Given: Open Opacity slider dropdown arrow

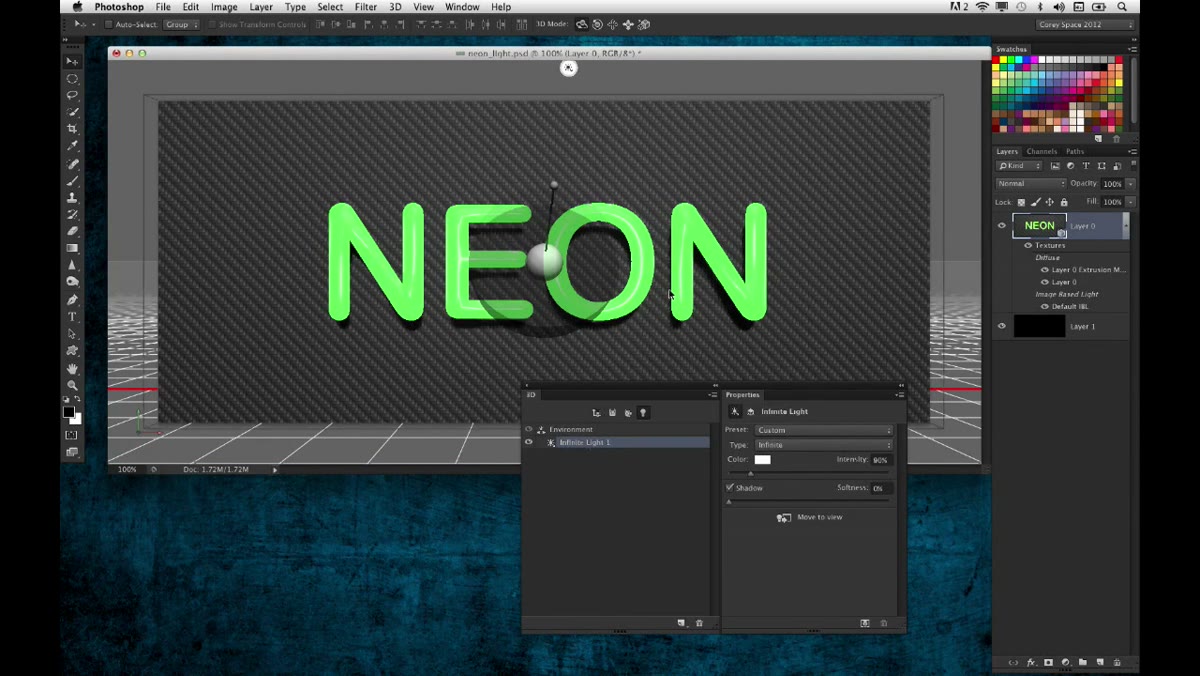Looking at the screenshot, I should click(1131, 184).
